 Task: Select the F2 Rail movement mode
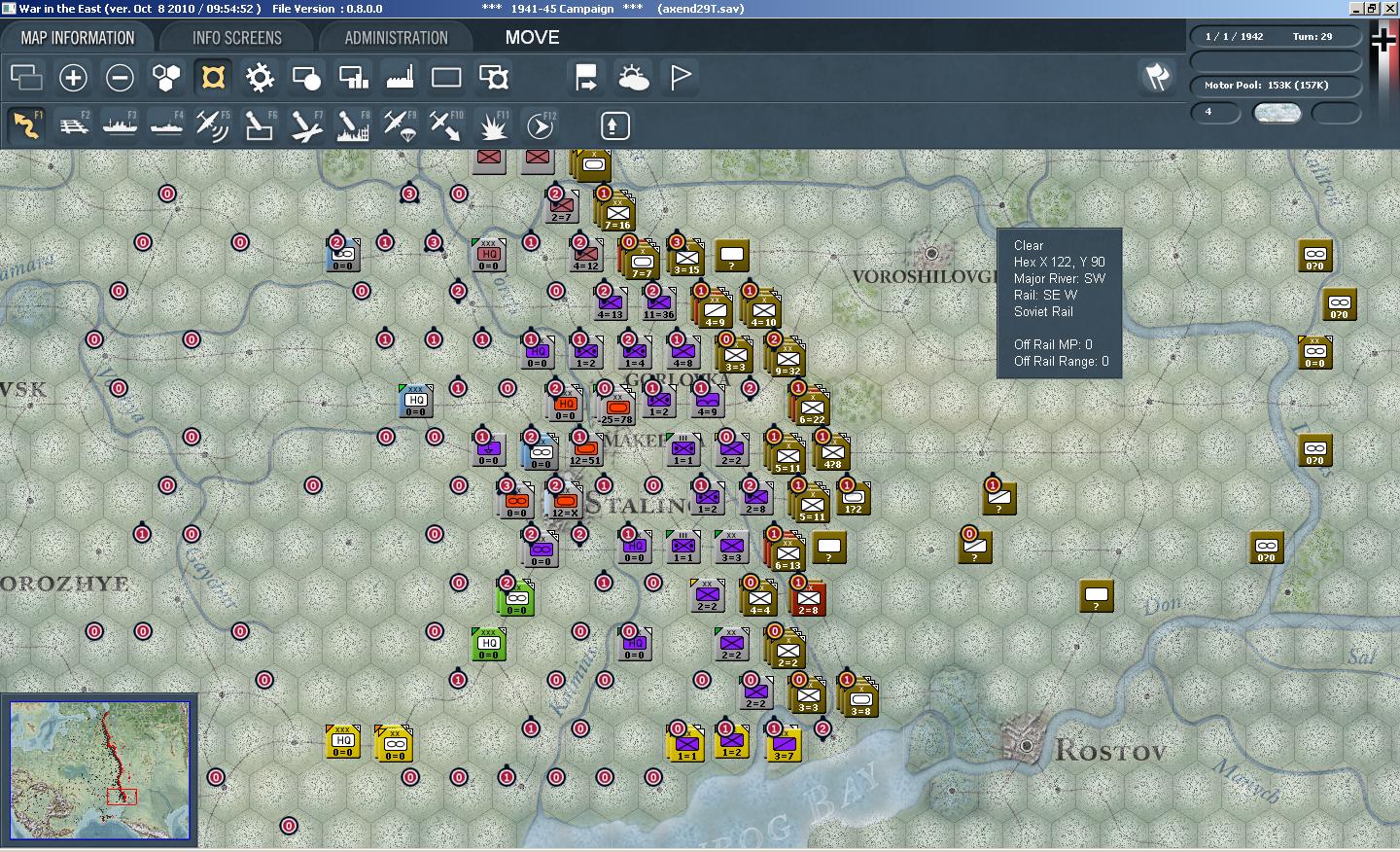tap(73, 125)
